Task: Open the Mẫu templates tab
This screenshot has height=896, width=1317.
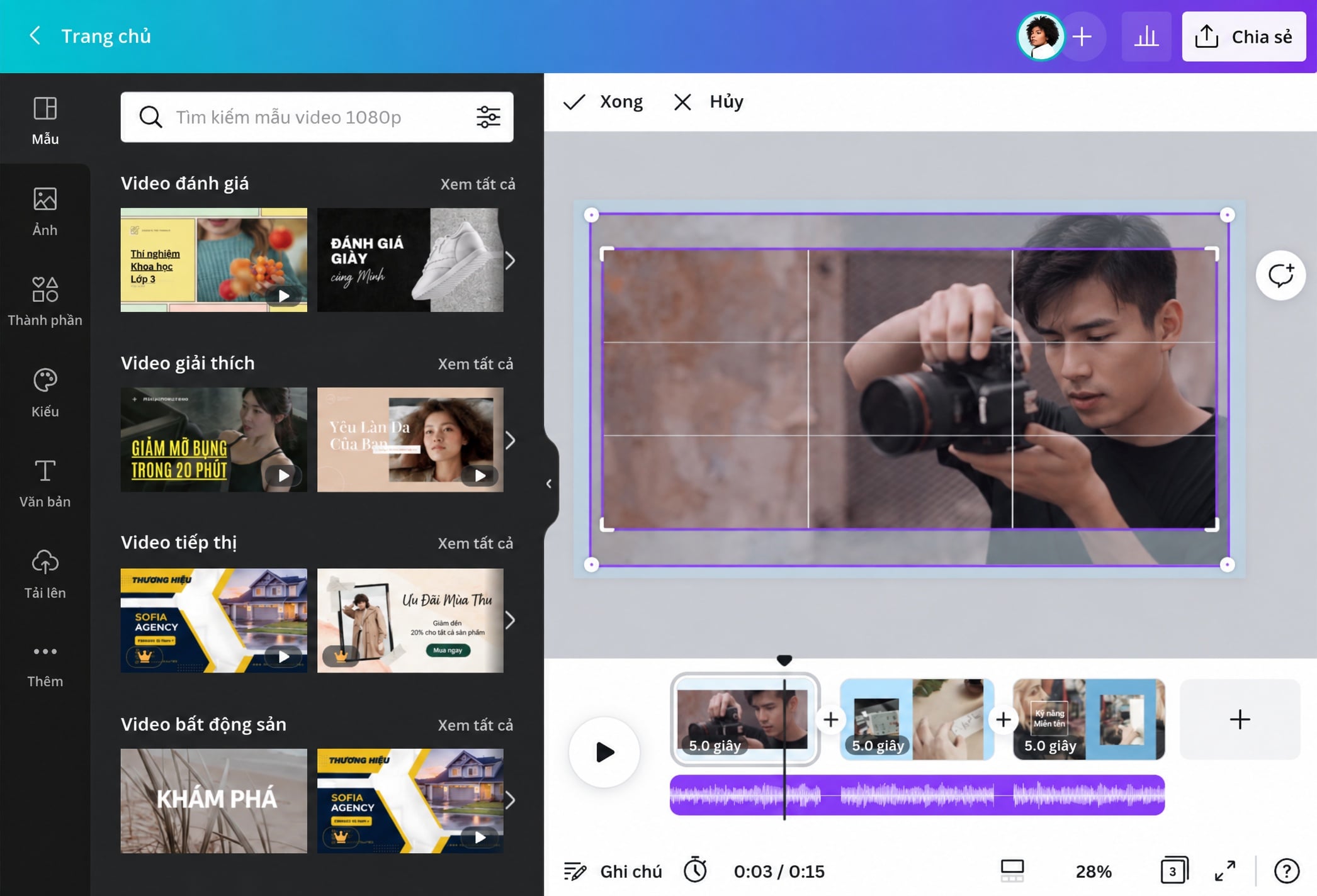Action: coord(45,121)
